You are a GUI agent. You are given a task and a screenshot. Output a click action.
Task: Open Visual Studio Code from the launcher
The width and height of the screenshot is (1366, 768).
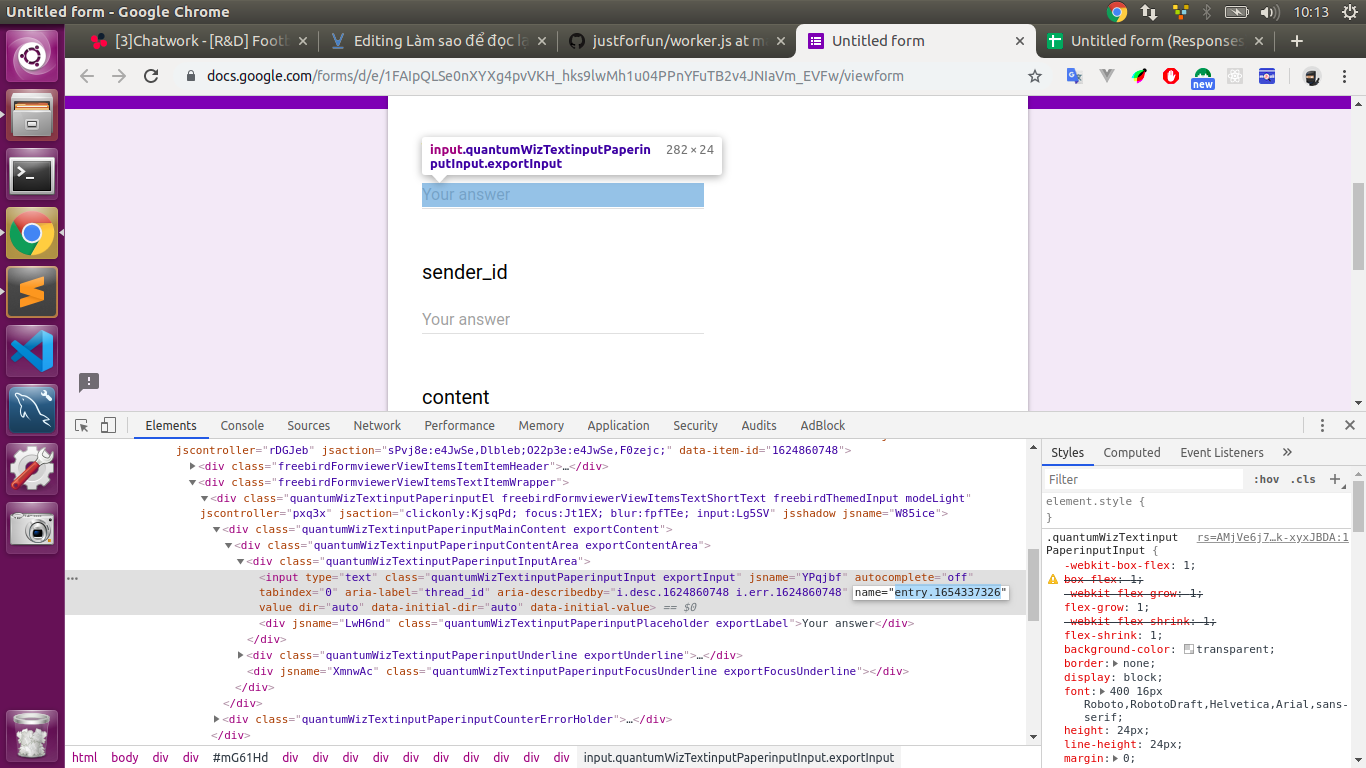click(32, 351)
